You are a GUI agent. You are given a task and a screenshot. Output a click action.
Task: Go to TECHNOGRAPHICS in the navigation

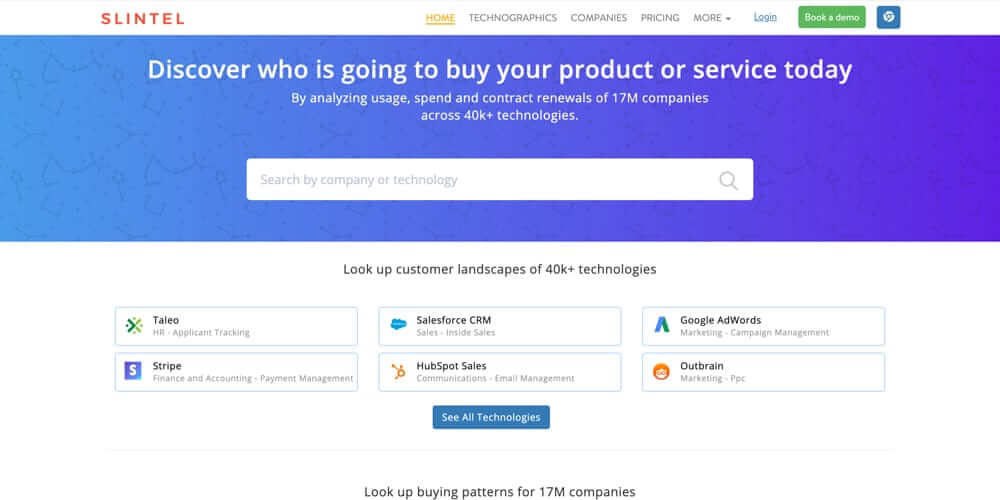tap(513, 18)
